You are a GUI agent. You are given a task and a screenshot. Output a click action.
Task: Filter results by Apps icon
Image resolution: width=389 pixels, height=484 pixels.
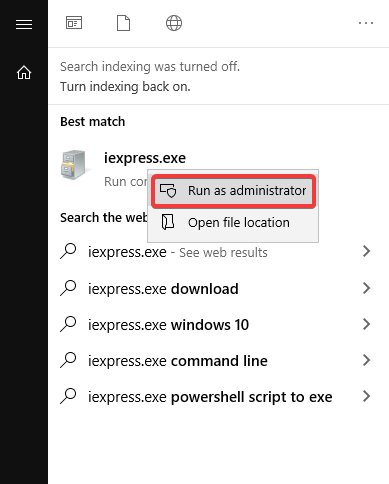tap(74, 23)
